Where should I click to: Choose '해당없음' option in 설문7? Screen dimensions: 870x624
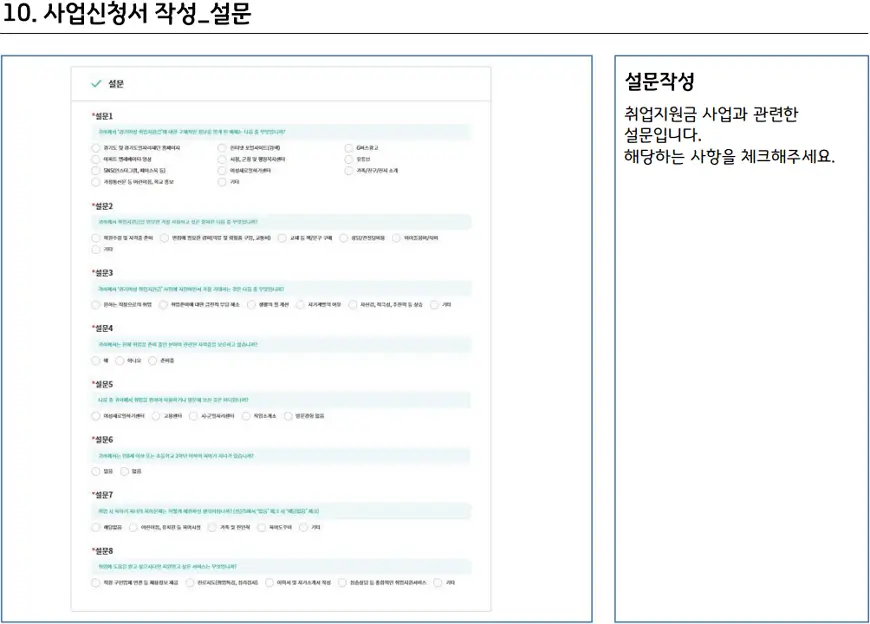(96, 526)
